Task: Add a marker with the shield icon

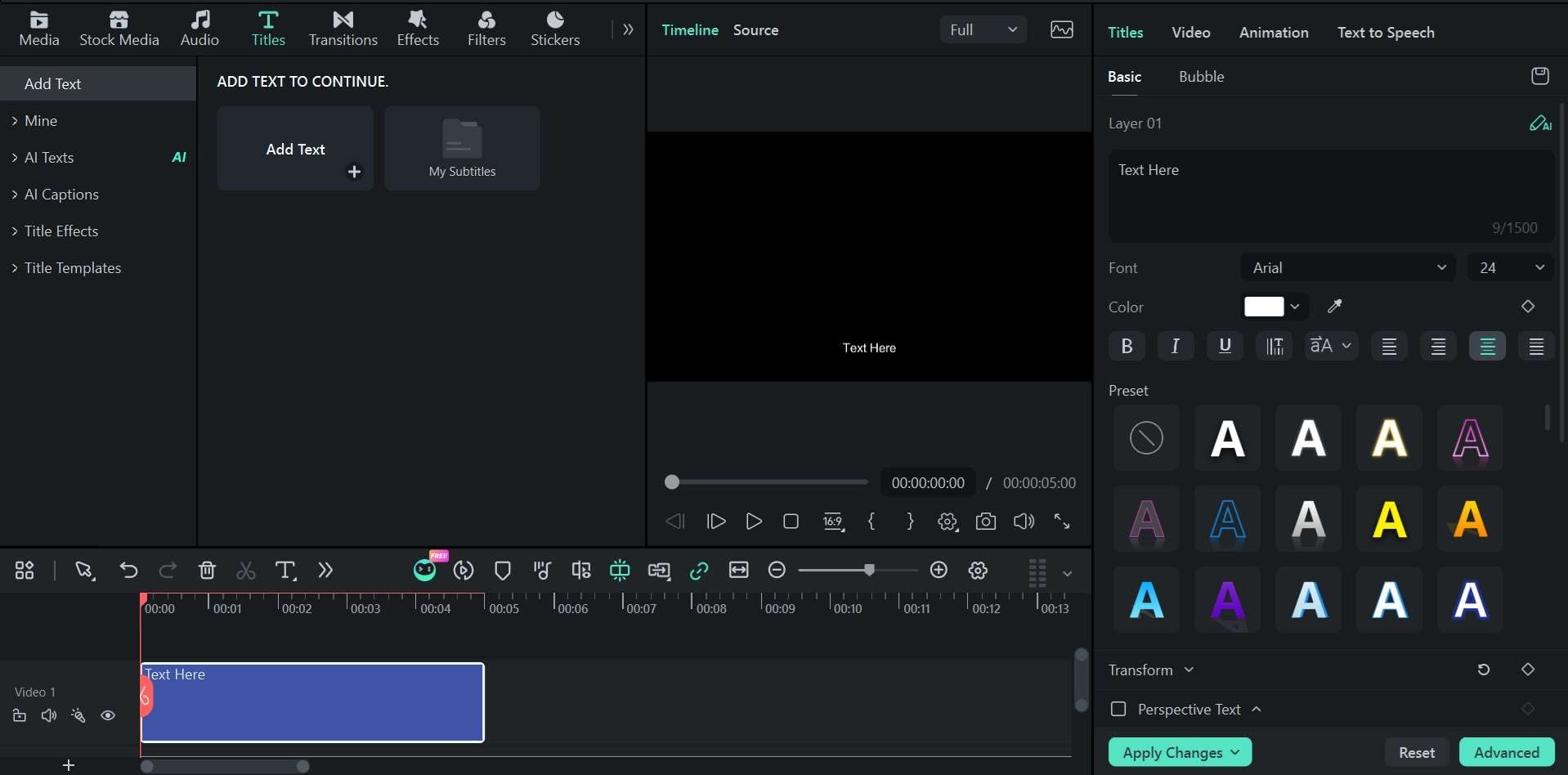Action: click(503, 571)
